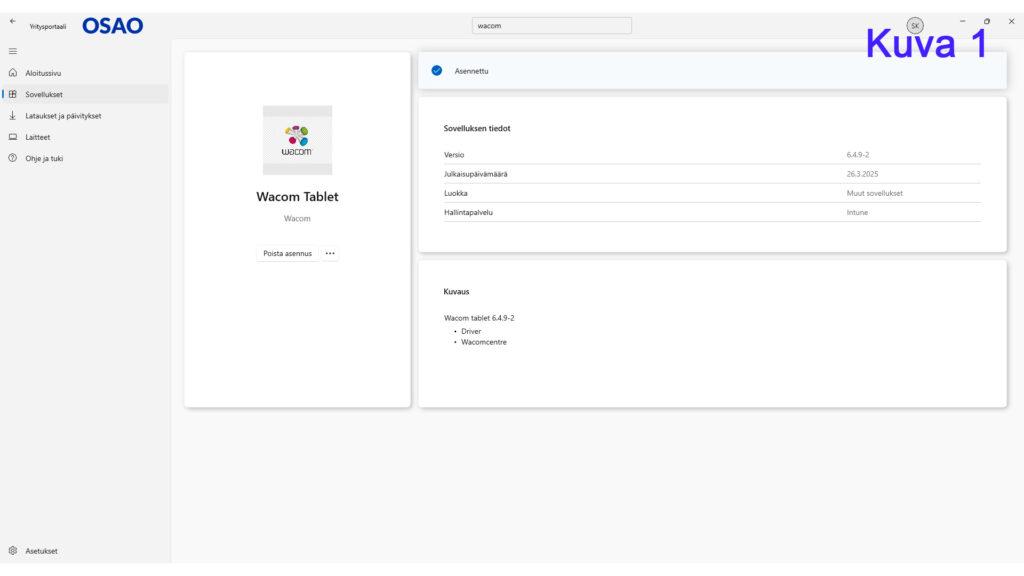
Task: Click the Asetukset gear icon
Action: coord(12,551)
